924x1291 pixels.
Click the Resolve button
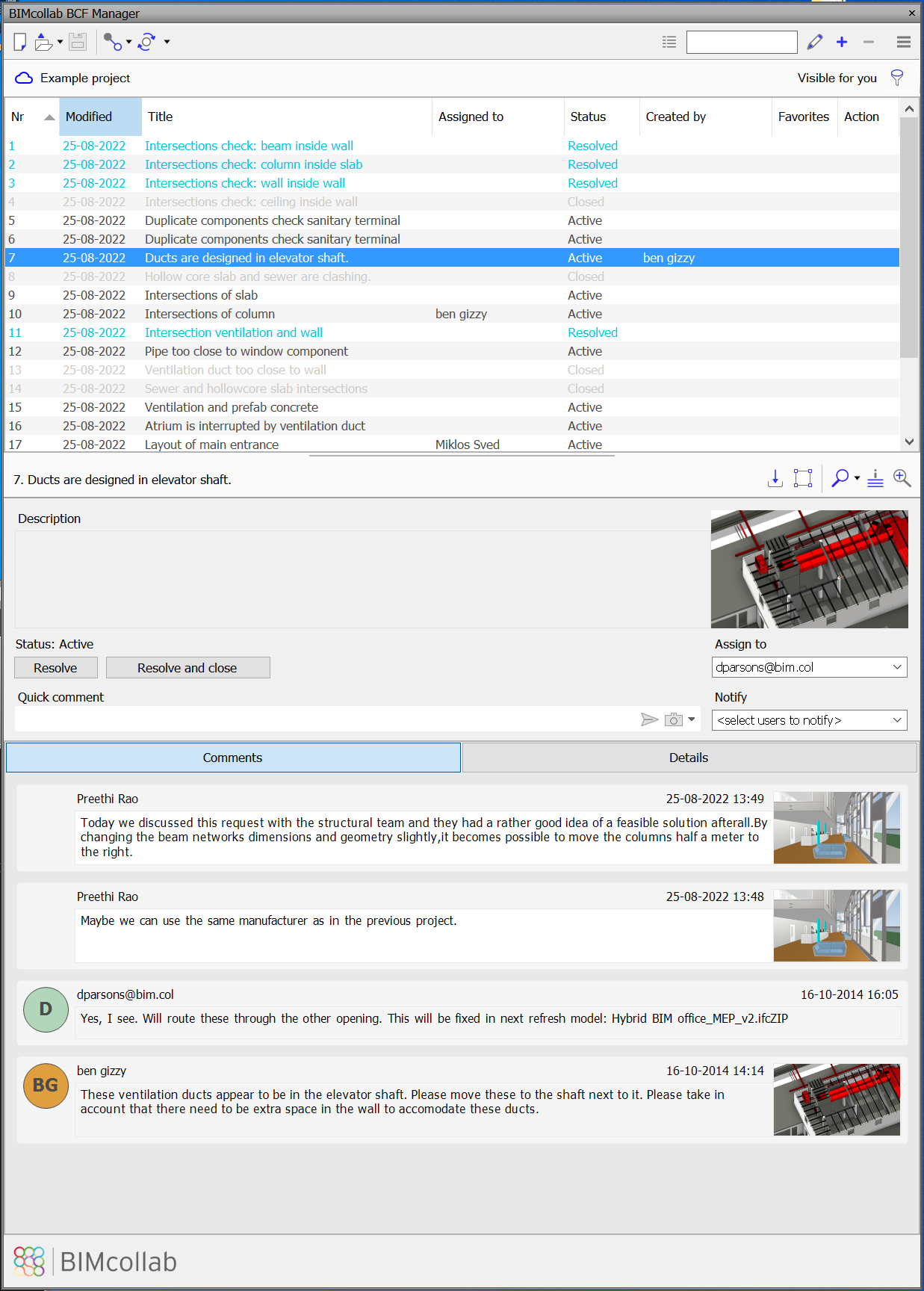pos(55,668)
